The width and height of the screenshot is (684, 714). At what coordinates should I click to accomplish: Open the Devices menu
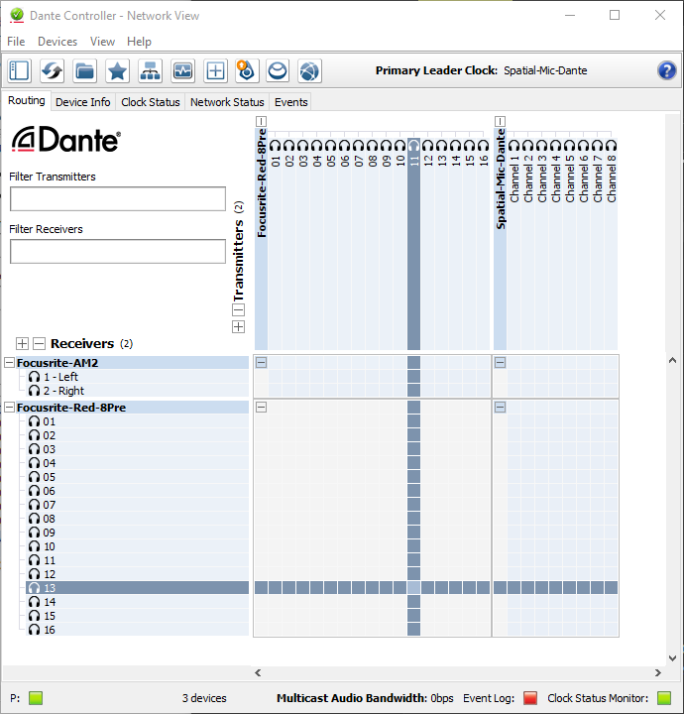coord(57,41)
